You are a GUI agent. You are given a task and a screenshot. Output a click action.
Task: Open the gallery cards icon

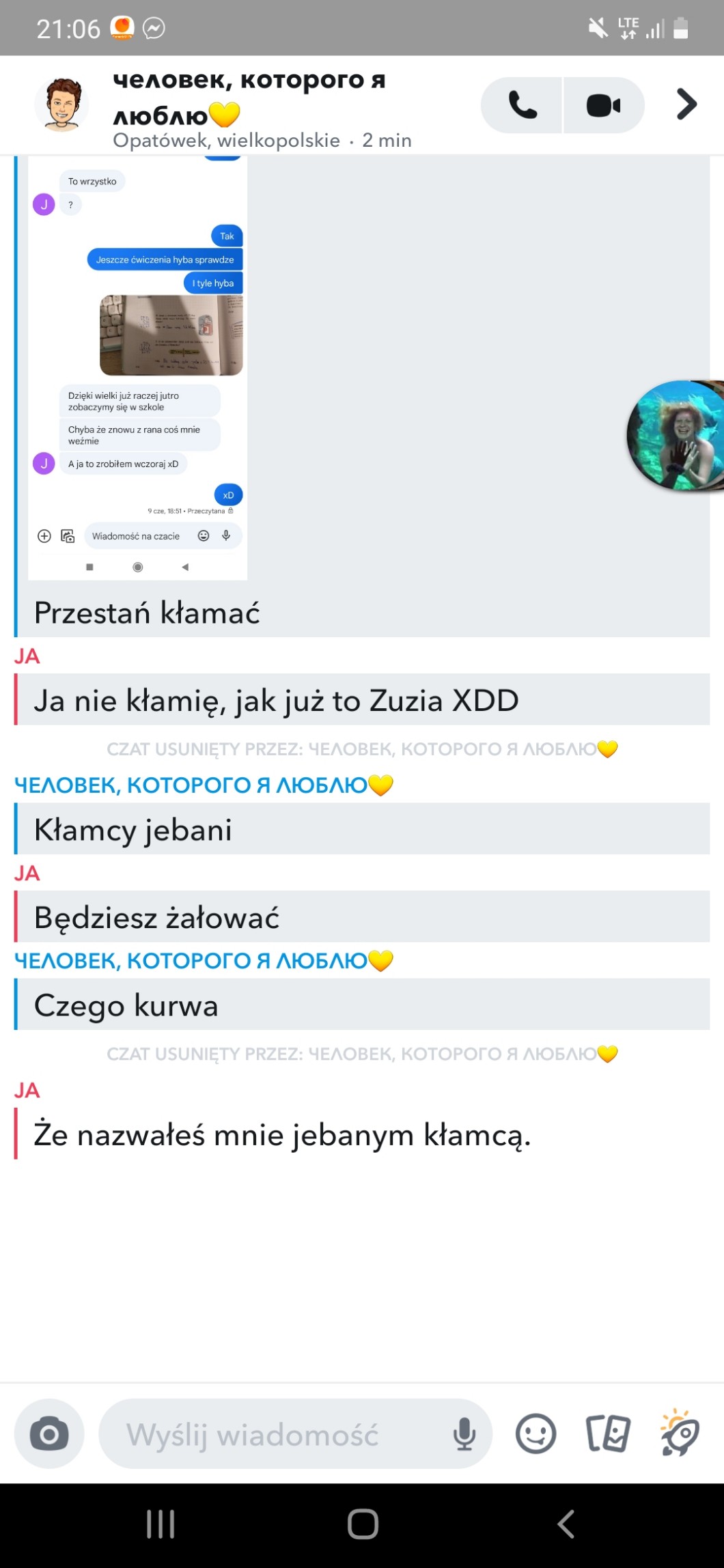click(607, 1433)
